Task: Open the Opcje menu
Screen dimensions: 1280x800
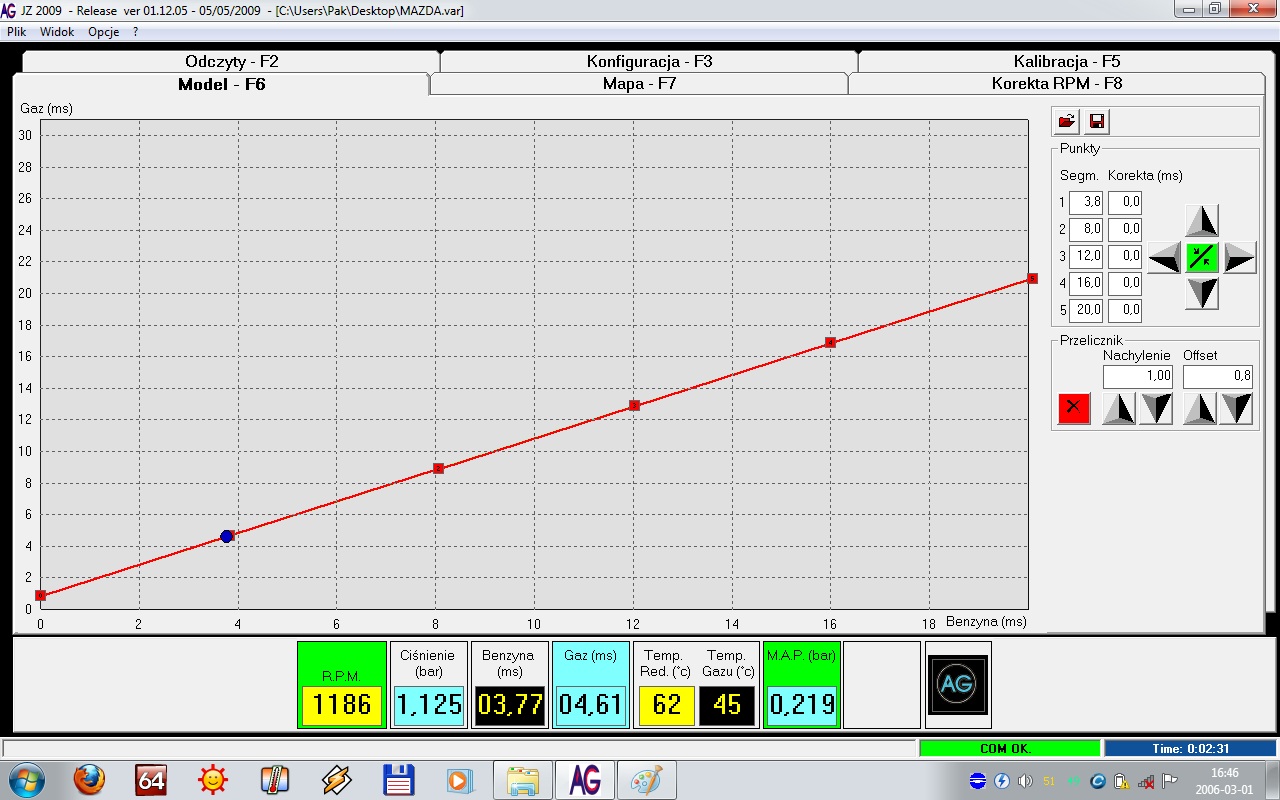Action: tap(103, 32)
